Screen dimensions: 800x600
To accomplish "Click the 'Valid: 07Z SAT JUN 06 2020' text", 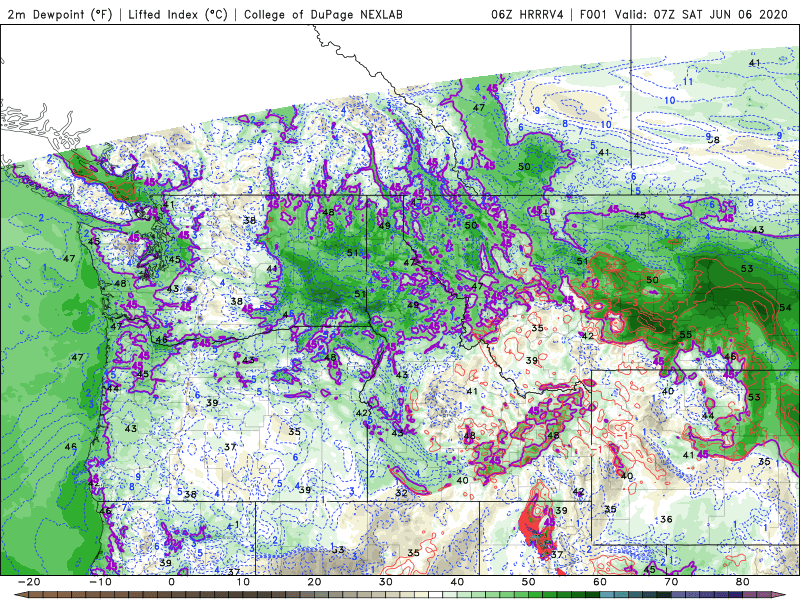I will point(701,14).
